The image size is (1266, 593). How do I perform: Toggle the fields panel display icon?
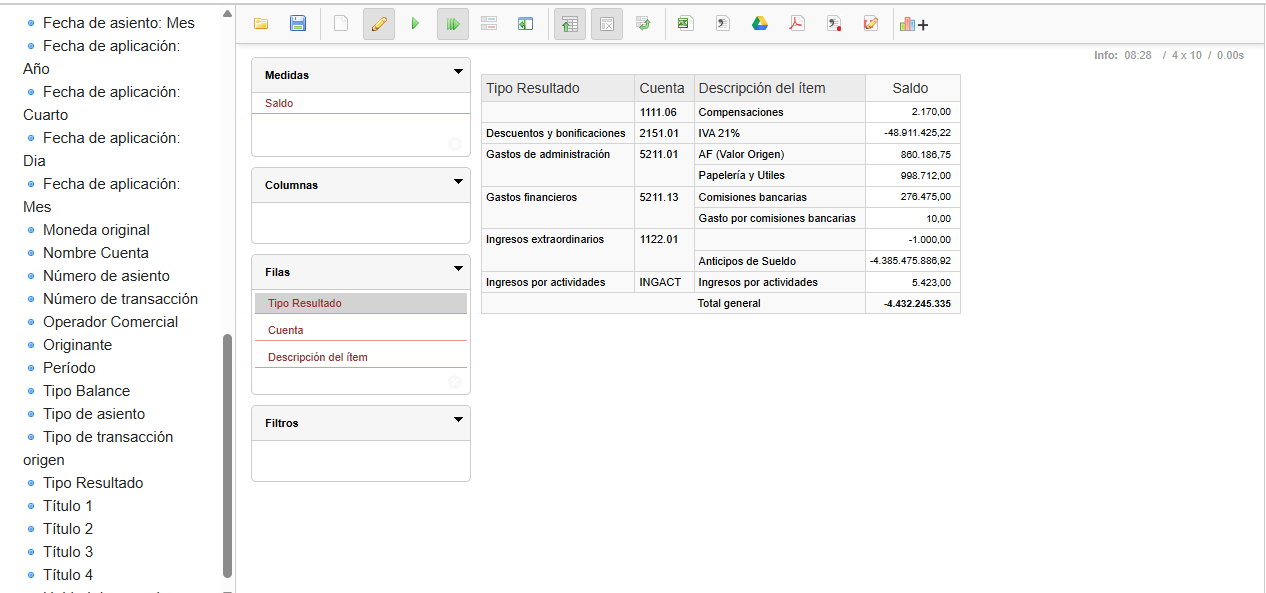point(489,24)
